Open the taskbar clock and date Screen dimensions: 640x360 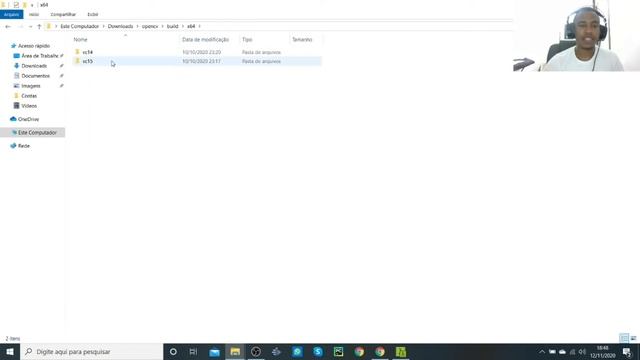[x=602, y=352]
